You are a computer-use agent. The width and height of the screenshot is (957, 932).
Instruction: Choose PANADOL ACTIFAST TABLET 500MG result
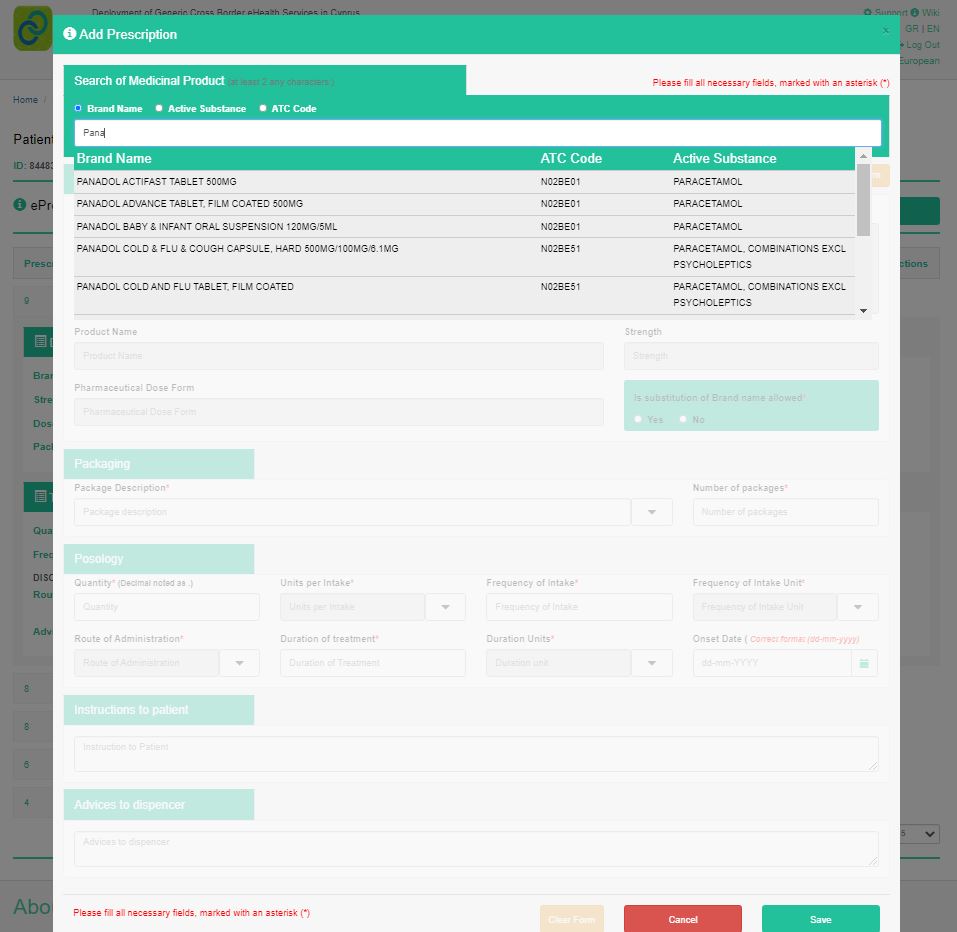(x=157, y=182)
